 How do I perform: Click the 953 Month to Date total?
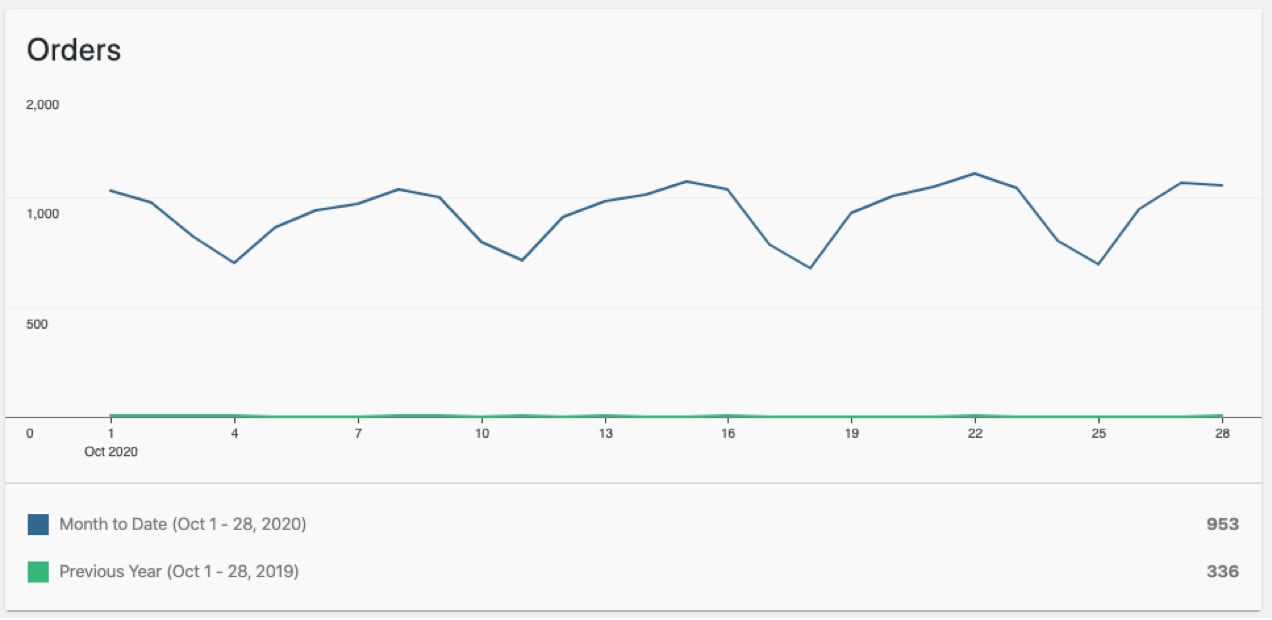pos(1222,524)
